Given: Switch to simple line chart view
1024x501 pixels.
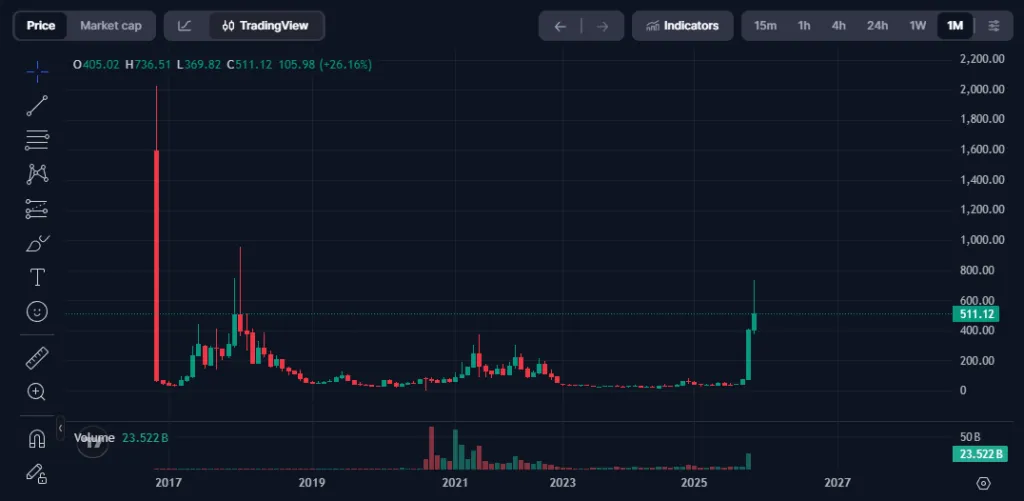Looking at the screenshot, I should [x=185, y=26].
